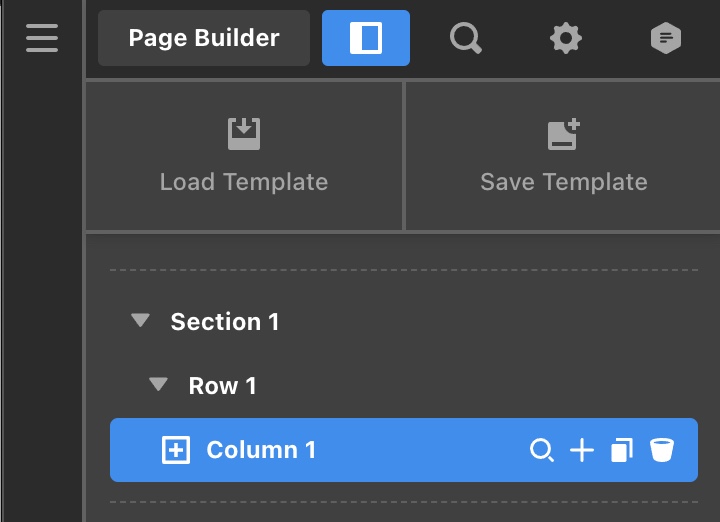Add element to Column 1 with plus icon
The height and width of the screenshot is (522, 720).
click(x=582, y=450)
